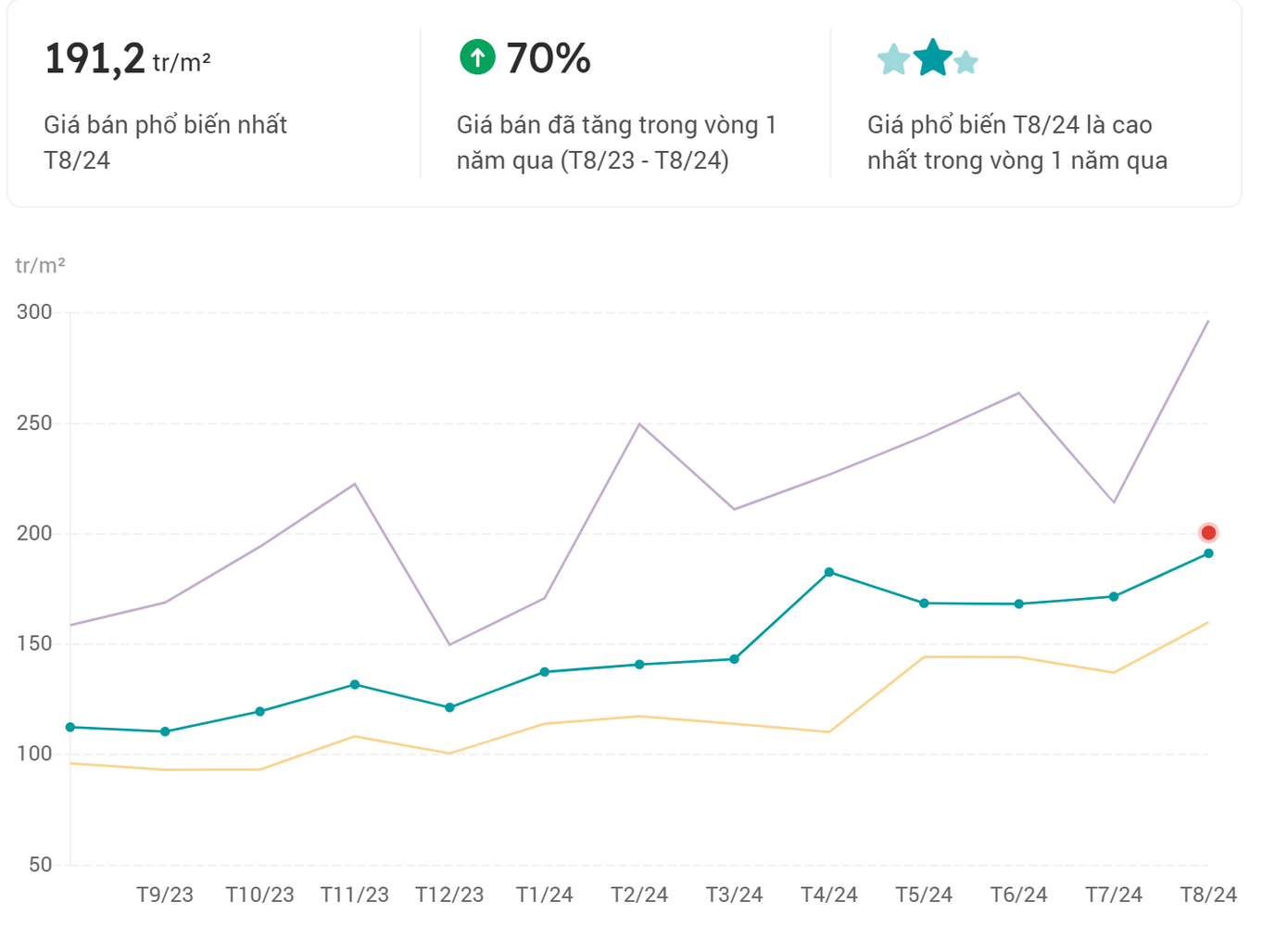1288x940 pixels.
Task: Pick the teal data point for T6/24
Action: click(1019, 604)
